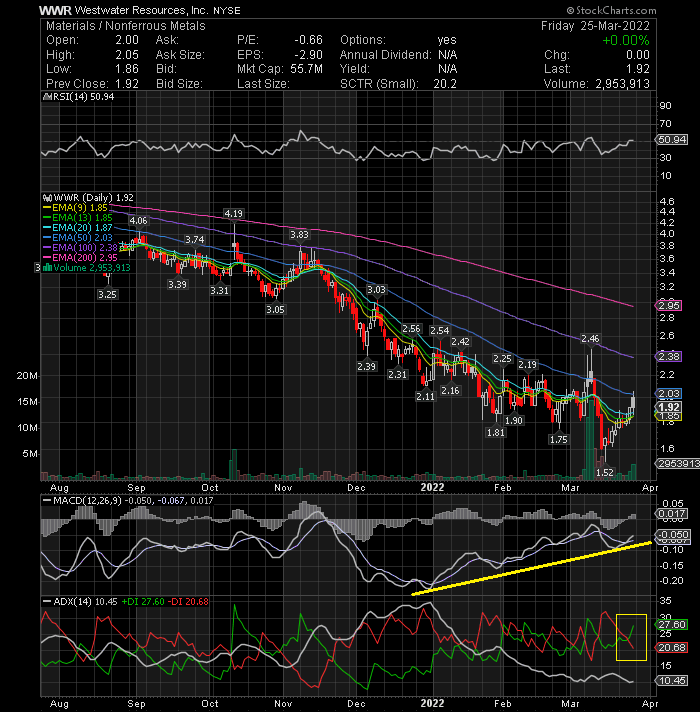Click the yellow EMA(9) 1.85 legend entry
Viewport: 700px width, 712px height.
click(x=75, y=208)
